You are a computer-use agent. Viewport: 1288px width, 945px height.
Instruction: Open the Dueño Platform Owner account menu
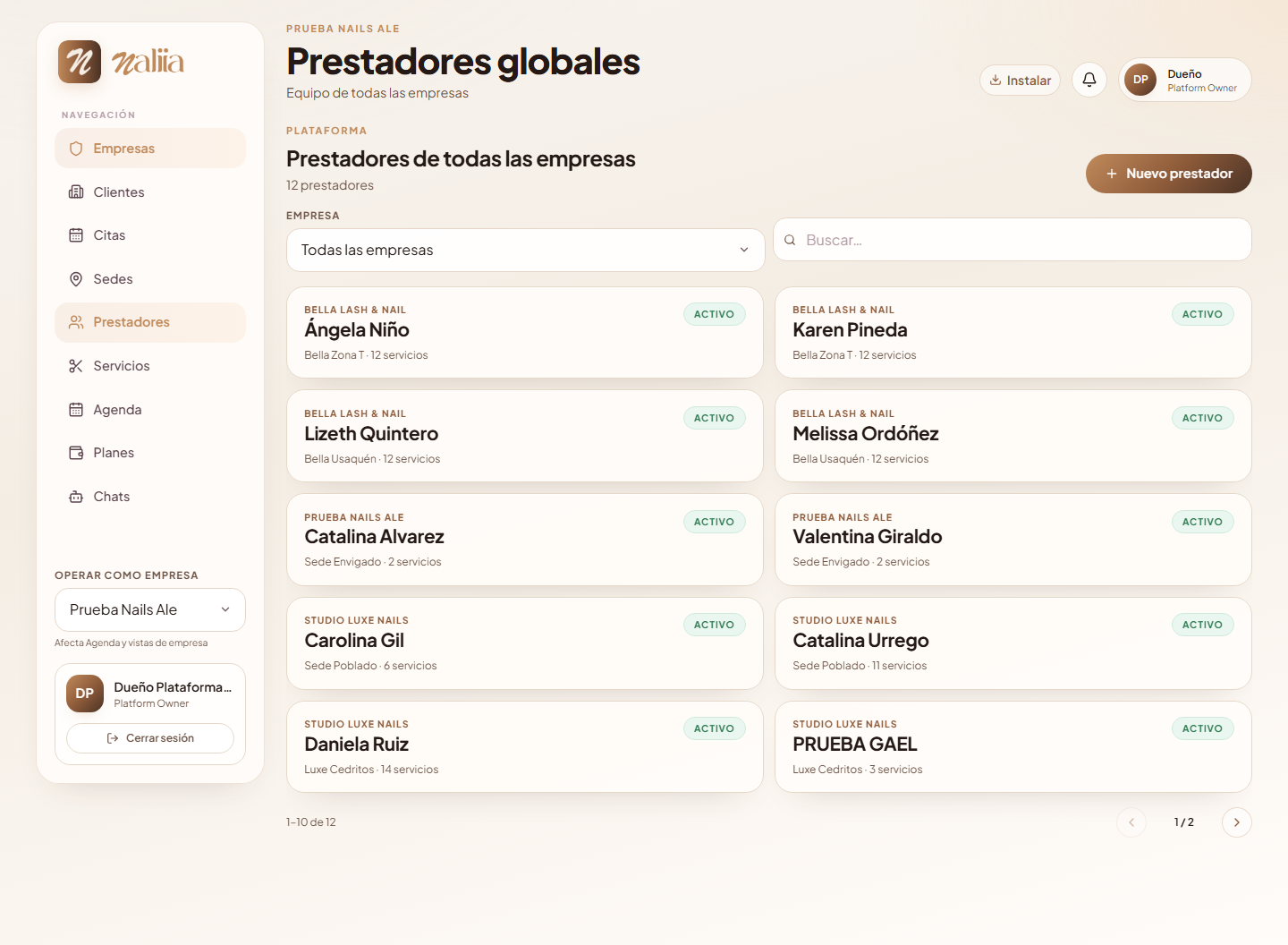1185,80
